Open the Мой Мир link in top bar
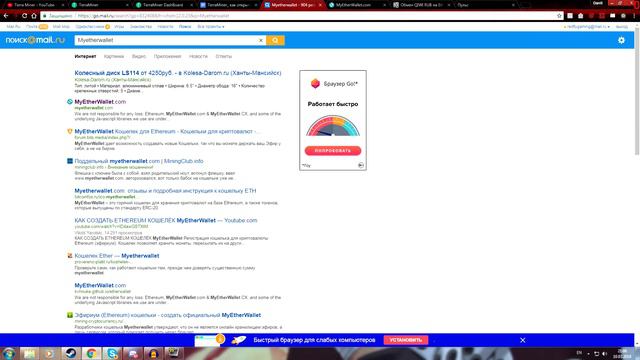Screen dimensions: 640x360 pos(61,27)
